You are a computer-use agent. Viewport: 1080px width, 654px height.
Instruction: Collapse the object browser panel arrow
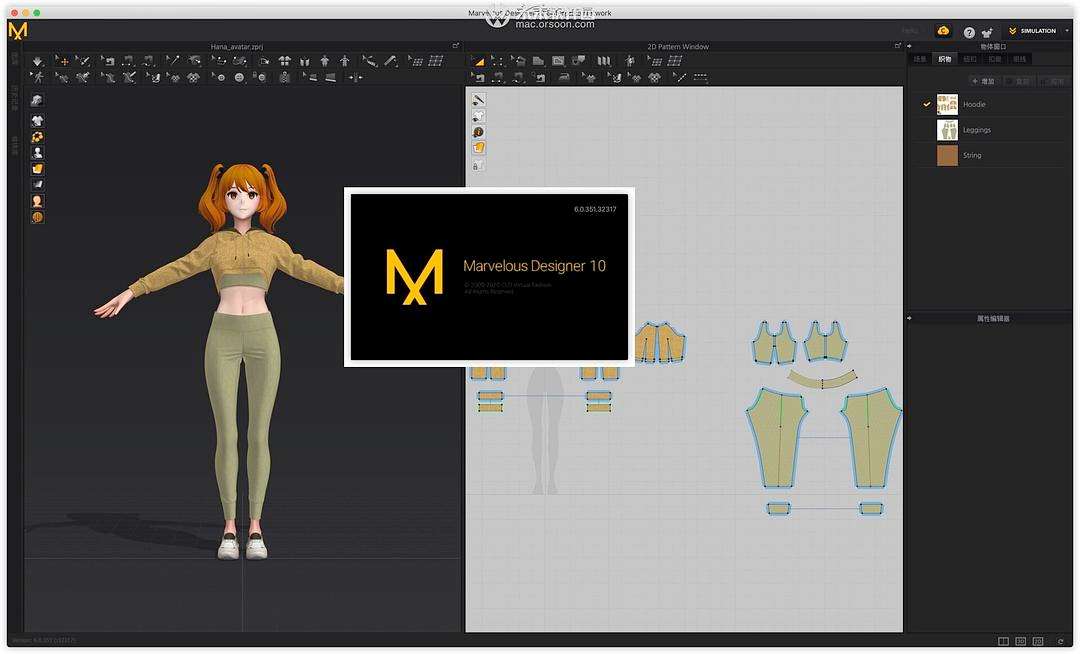(910, 46)
